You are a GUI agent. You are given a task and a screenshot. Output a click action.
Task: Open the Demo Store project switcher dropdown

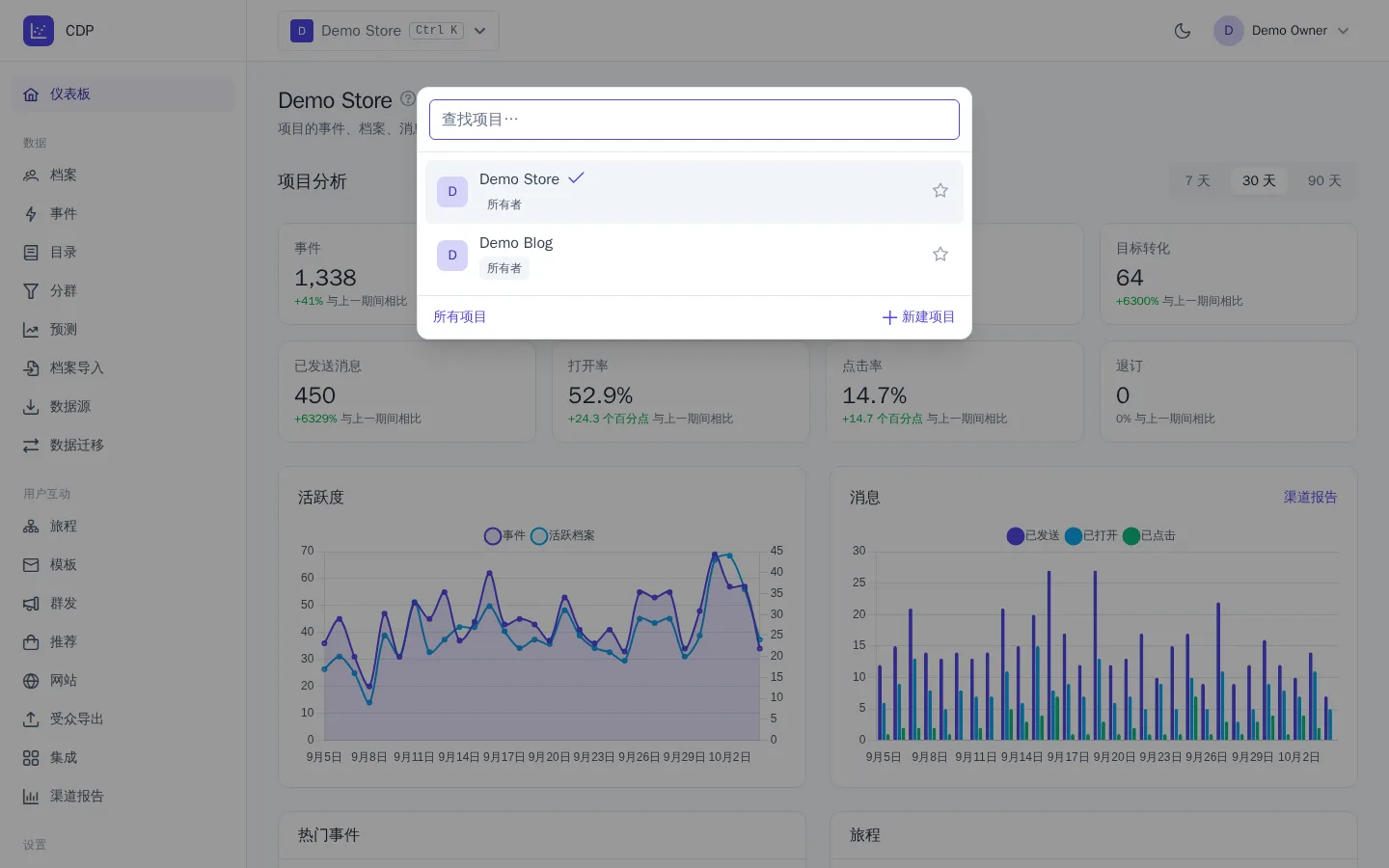[389, 31]
